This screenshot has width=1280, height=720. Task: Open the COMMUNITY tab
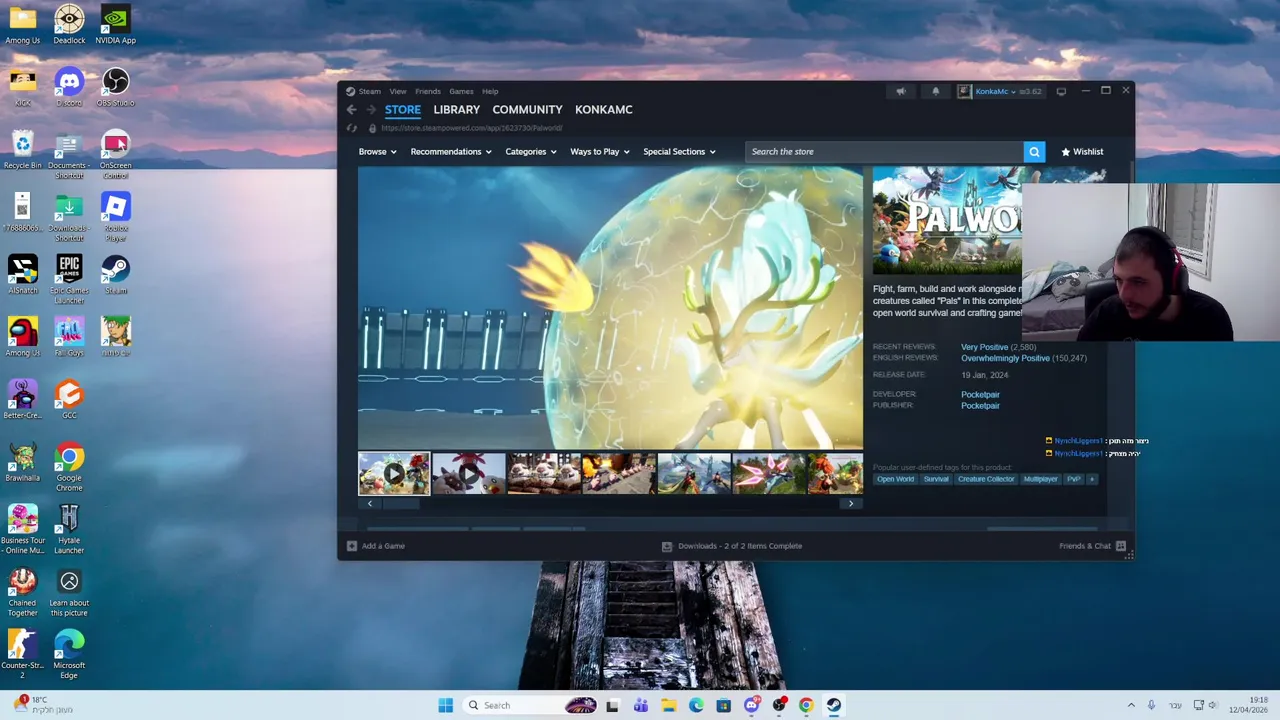point(527,110)
